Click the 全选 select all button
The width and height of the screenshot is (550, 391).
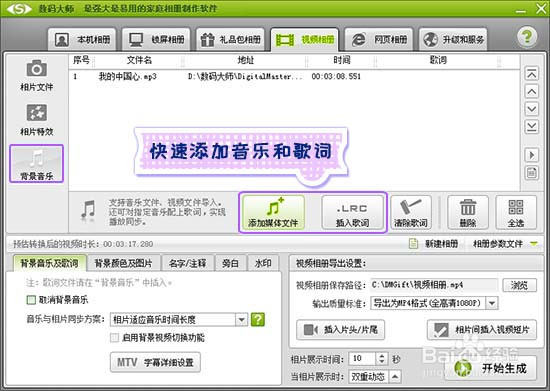click(516, 213)
